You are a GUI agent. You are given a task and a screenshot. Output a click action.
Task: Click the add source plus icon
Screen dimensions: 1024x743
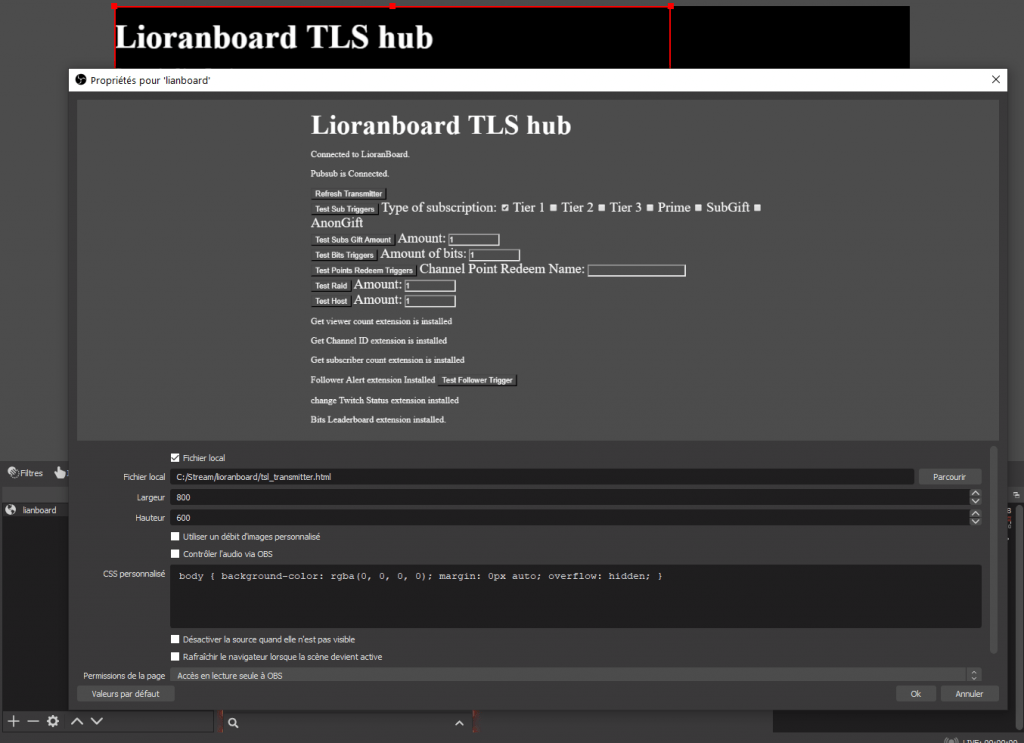pyautogui.click(x=13, y=721)
